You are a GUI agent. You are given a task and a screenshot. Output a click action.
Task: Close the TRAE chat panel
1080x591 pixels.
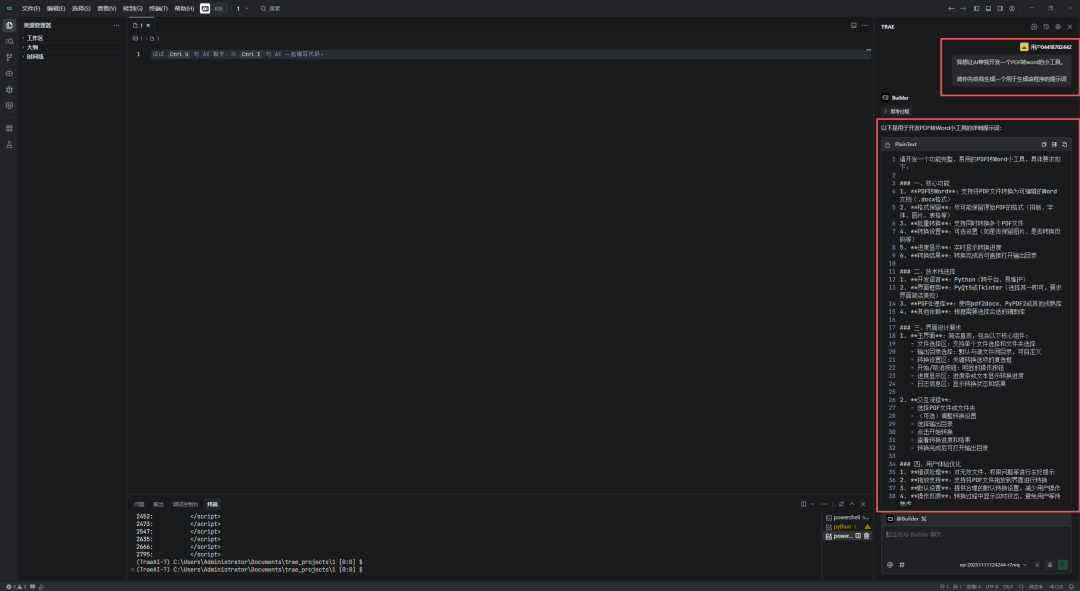tap(1070, 27)
